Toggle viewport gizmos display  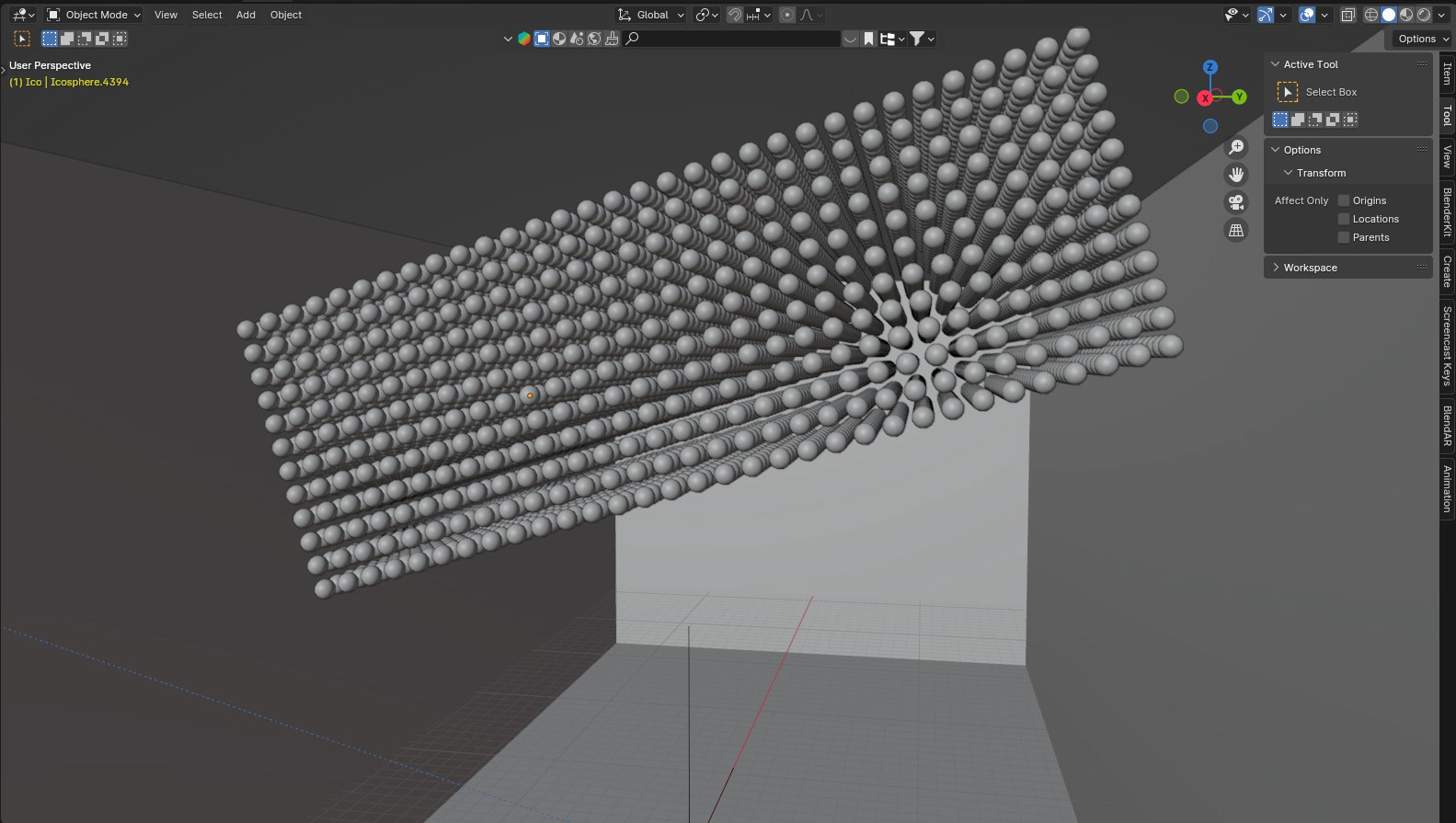click(x=1266, y=15)
